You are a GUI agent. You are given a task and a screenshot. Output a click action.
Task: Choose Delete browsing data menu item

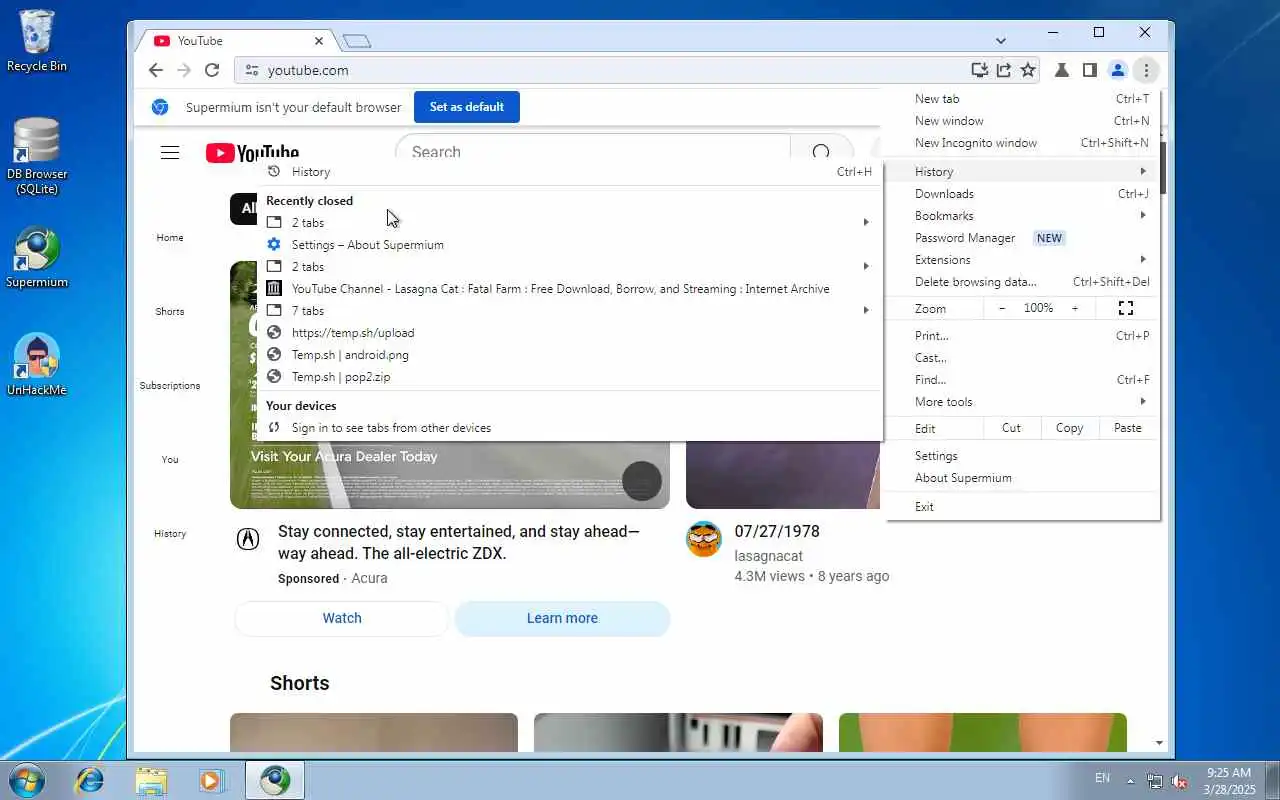point(1022,281)
